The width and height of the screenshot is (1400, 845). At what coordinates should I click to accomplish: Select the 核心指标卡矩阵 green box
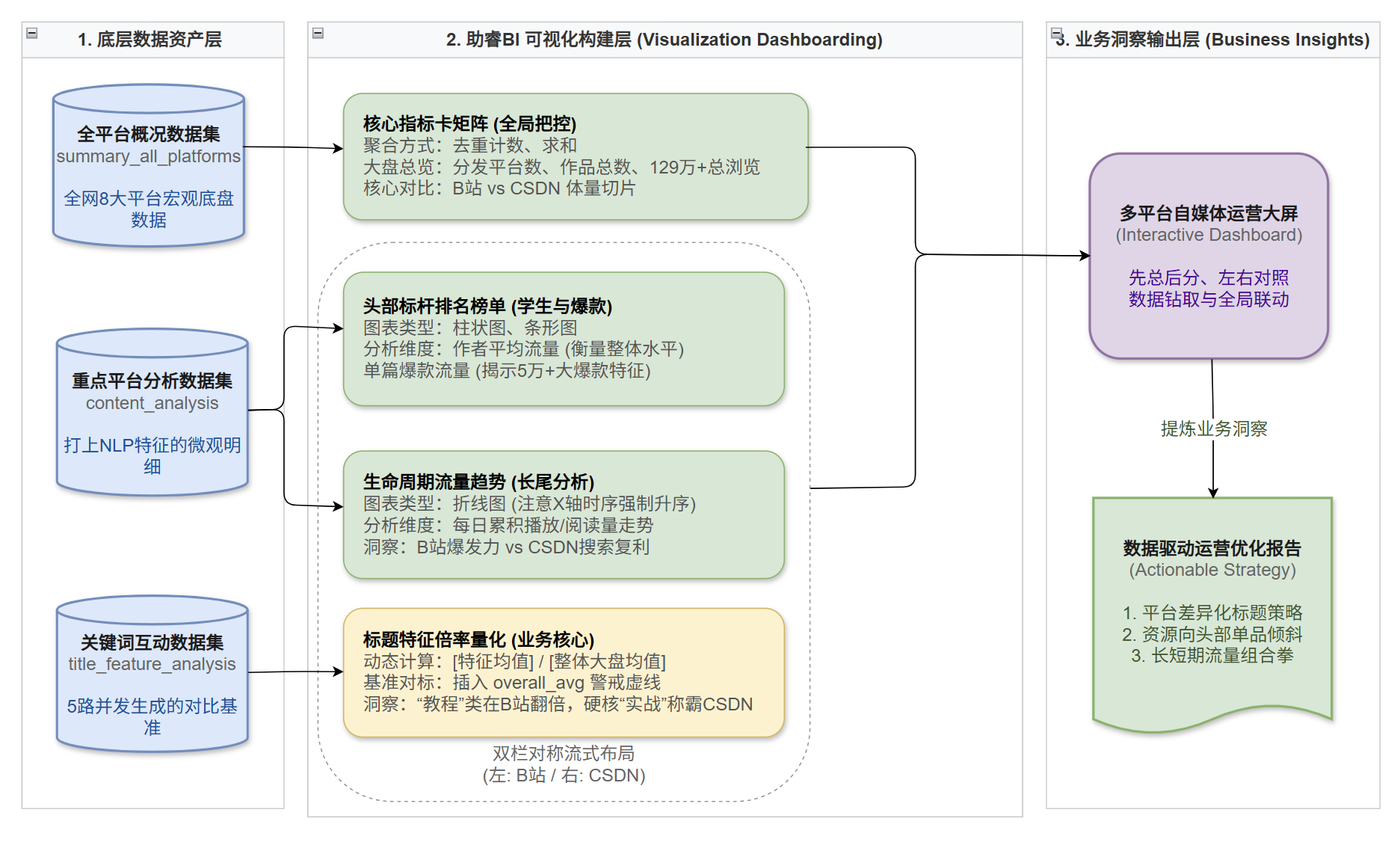pyautogui.click(x=576, y=156)
